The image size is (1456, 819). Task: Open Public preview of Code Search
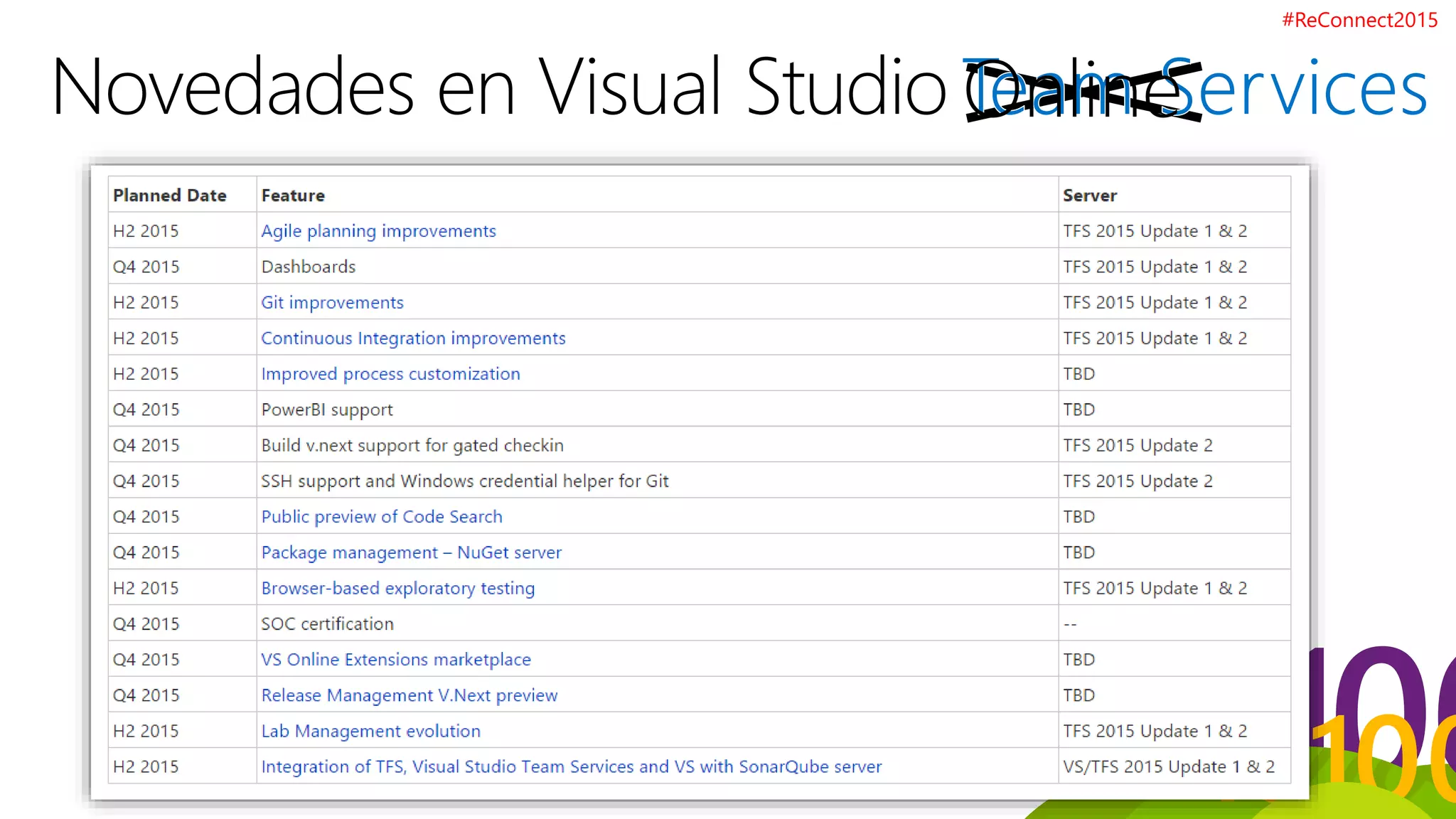click(382, 517)
